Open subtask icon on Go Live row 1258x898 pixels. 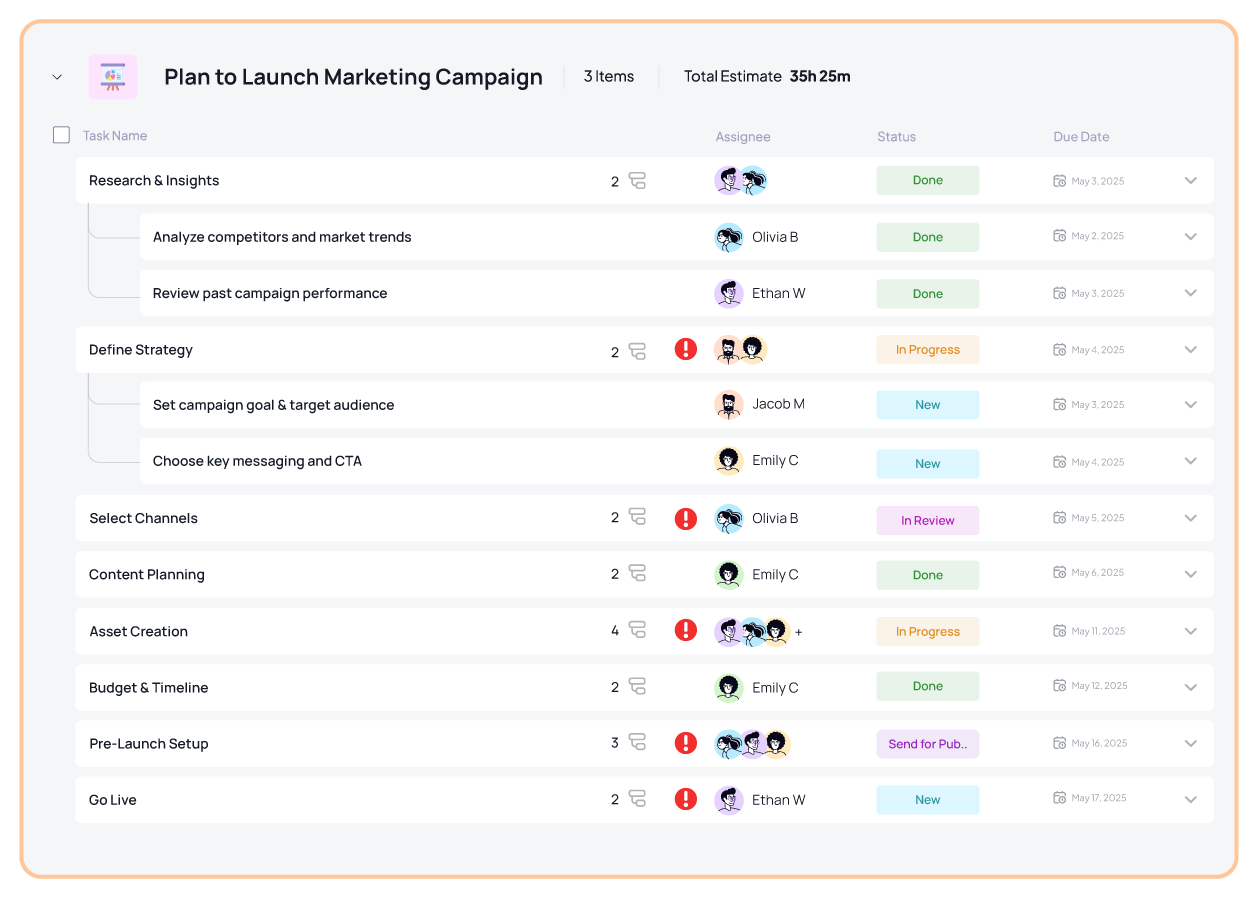point(637,799)
